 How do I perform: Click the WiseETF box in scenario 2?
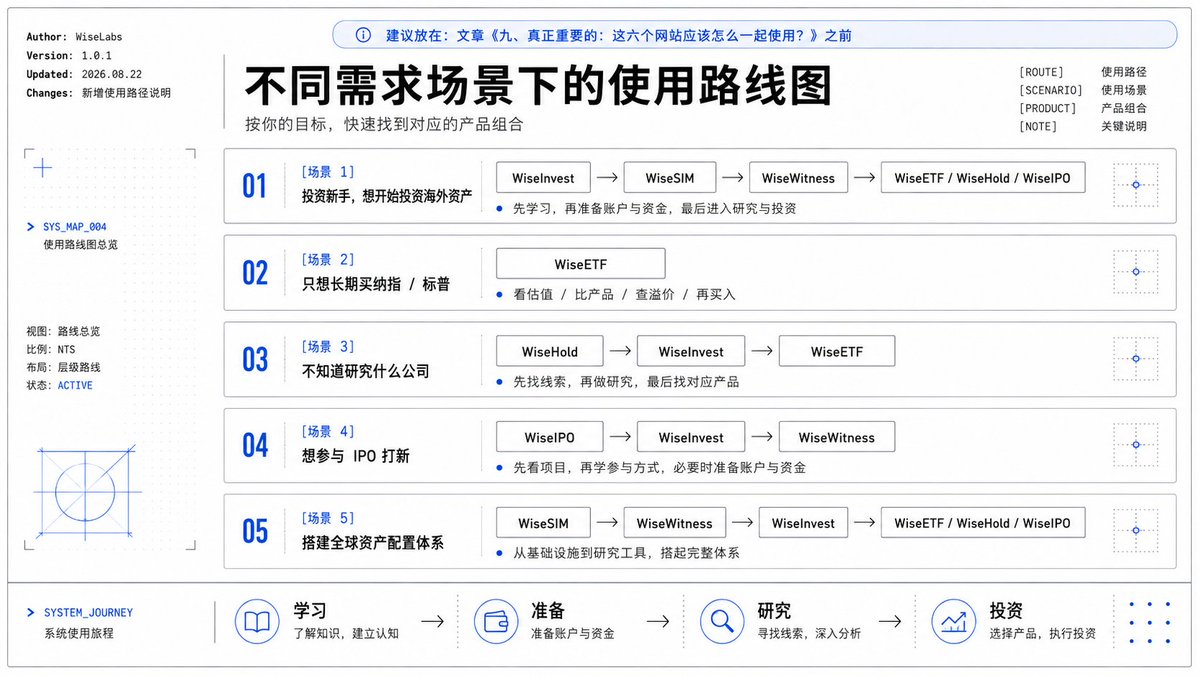(580, 264)
